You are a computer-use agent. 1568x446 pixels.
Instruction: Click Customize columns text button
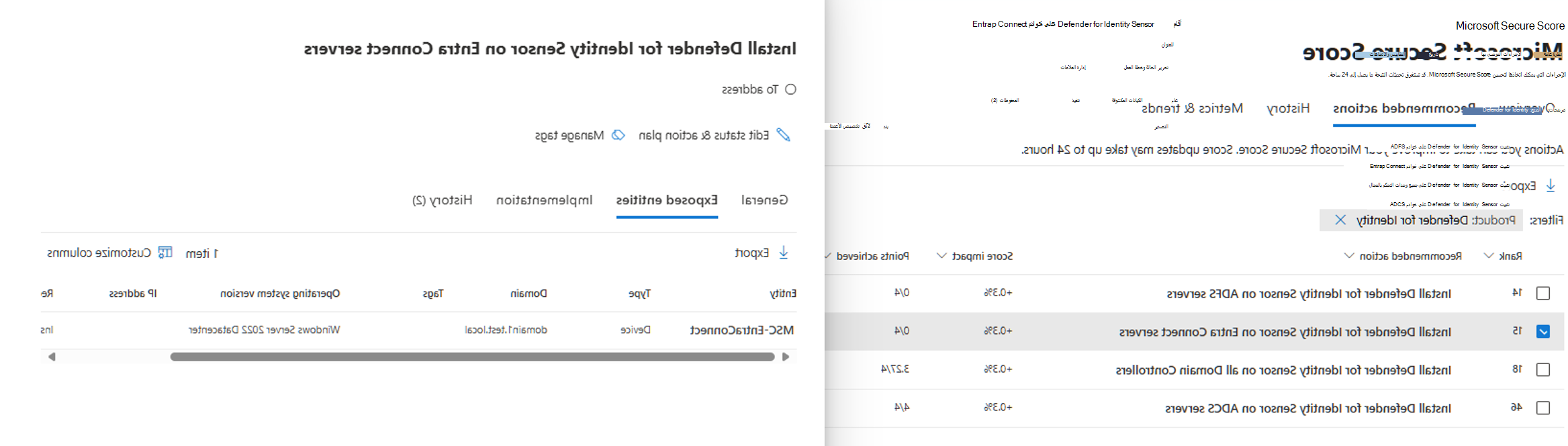coord(99,253)
